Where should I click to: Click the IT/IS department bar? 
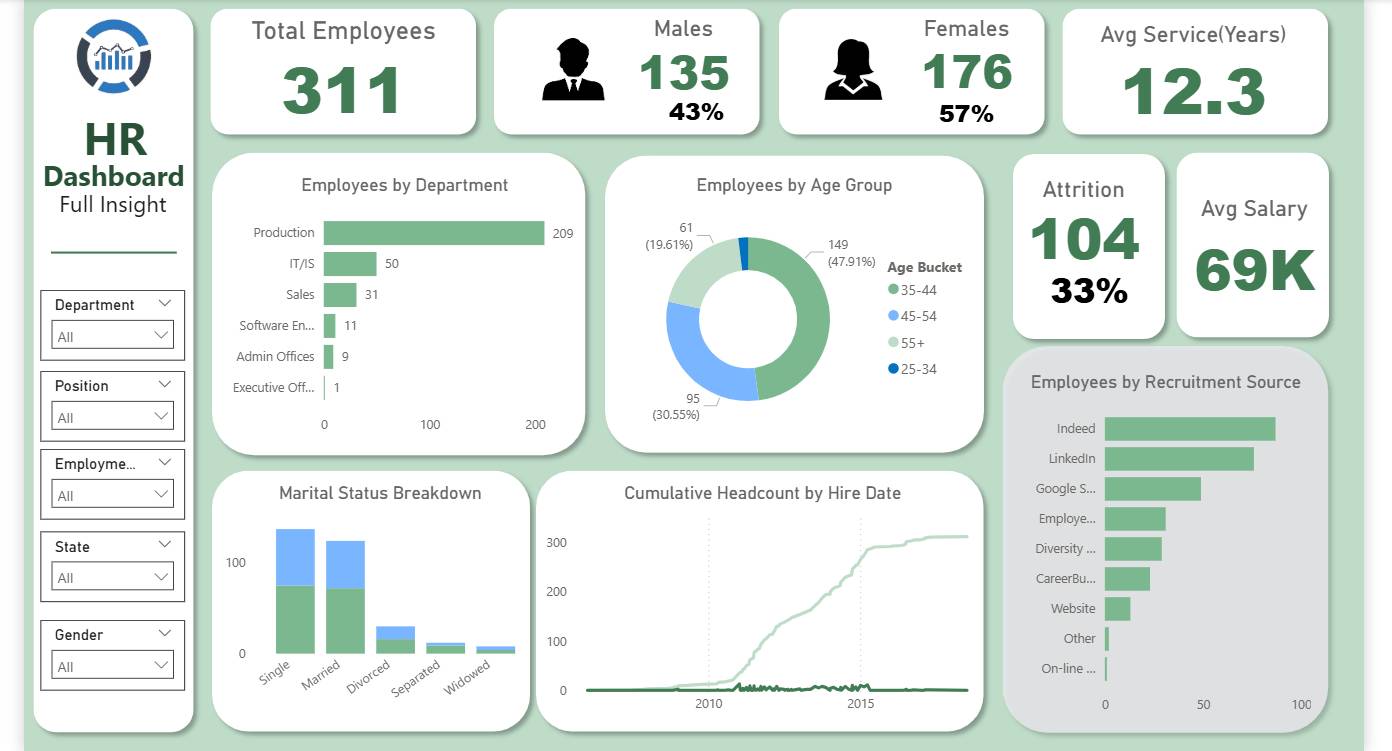coord(350,264)
